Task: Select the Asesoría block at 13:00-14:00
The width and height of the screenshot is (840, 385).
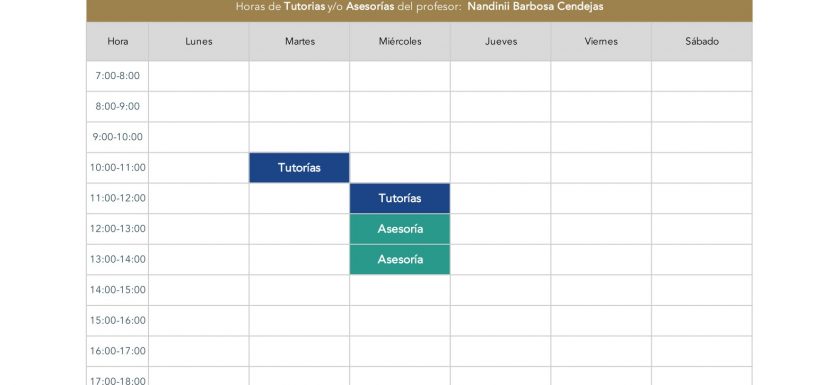Action: click(400, 259)
